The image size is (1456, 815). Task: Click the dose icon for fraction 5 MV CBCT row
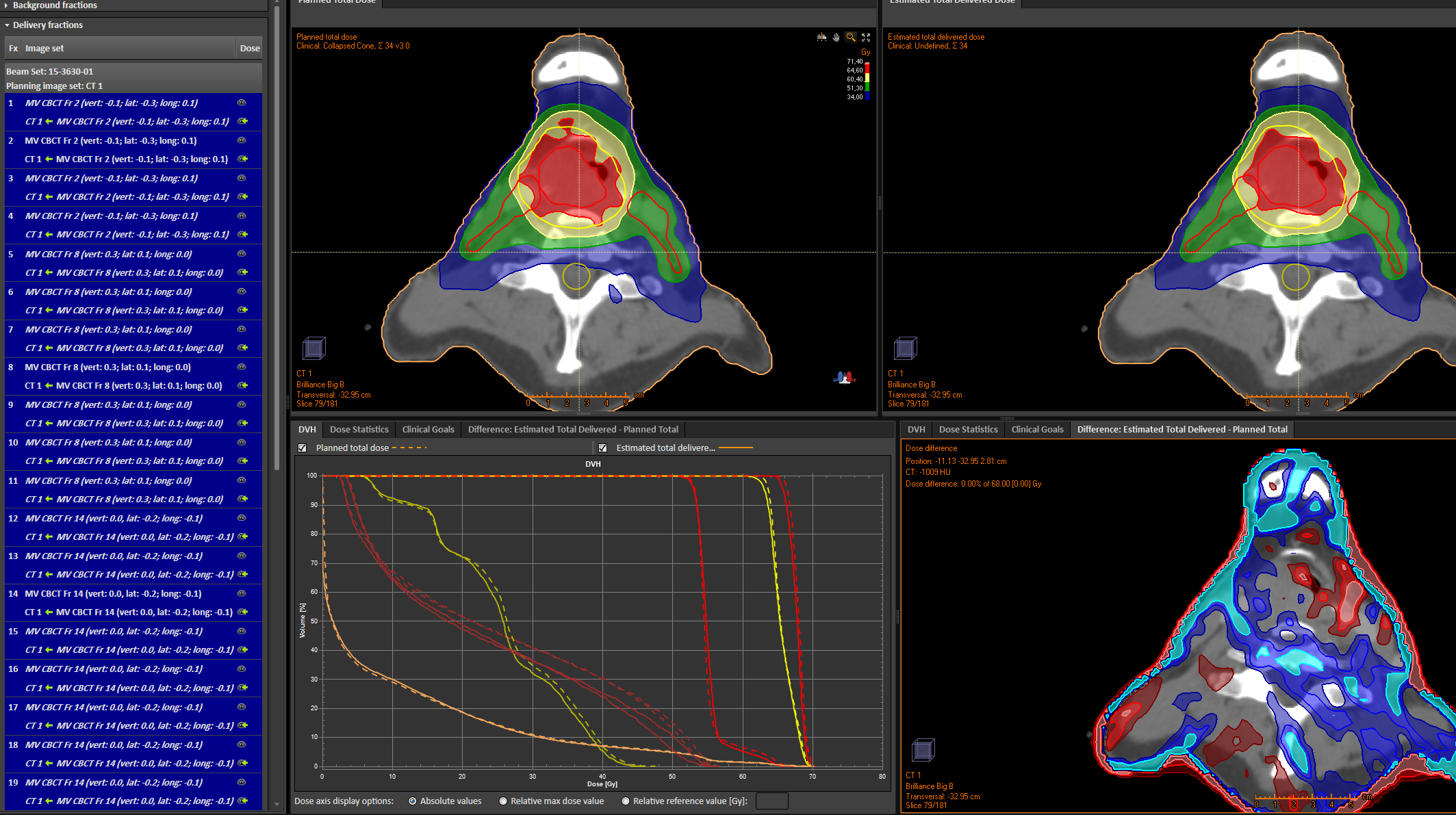(242, 254)
